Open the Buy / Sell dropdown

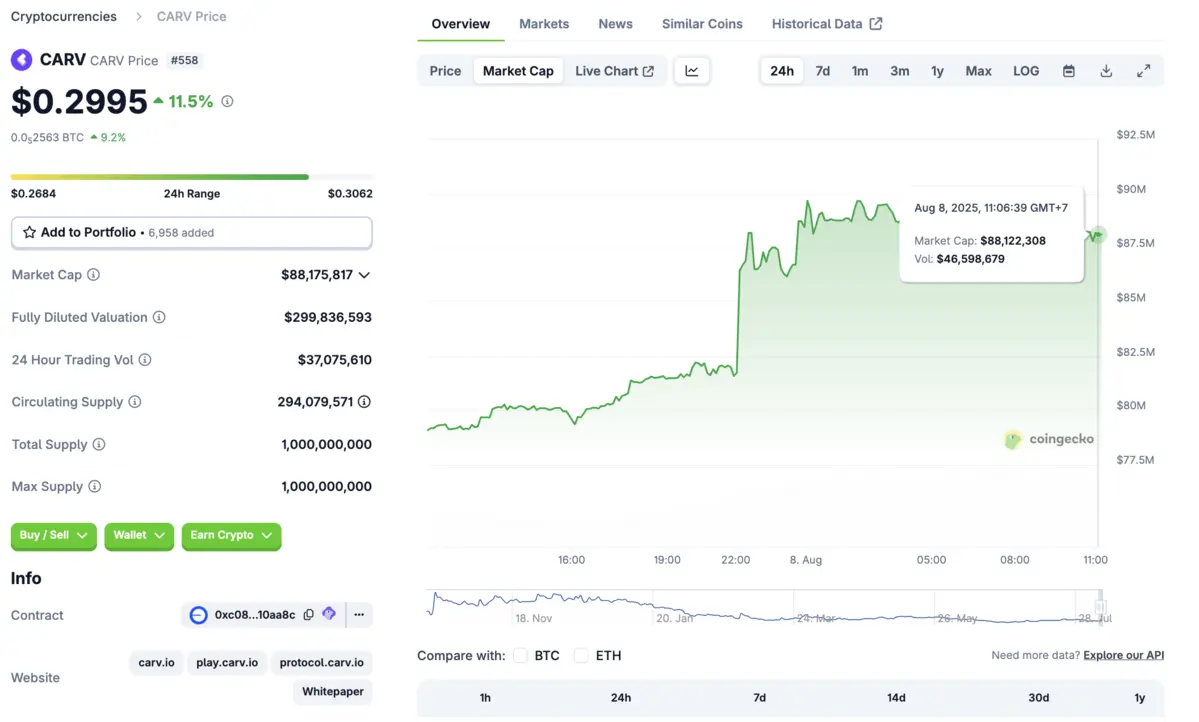(x=54, y=536)
